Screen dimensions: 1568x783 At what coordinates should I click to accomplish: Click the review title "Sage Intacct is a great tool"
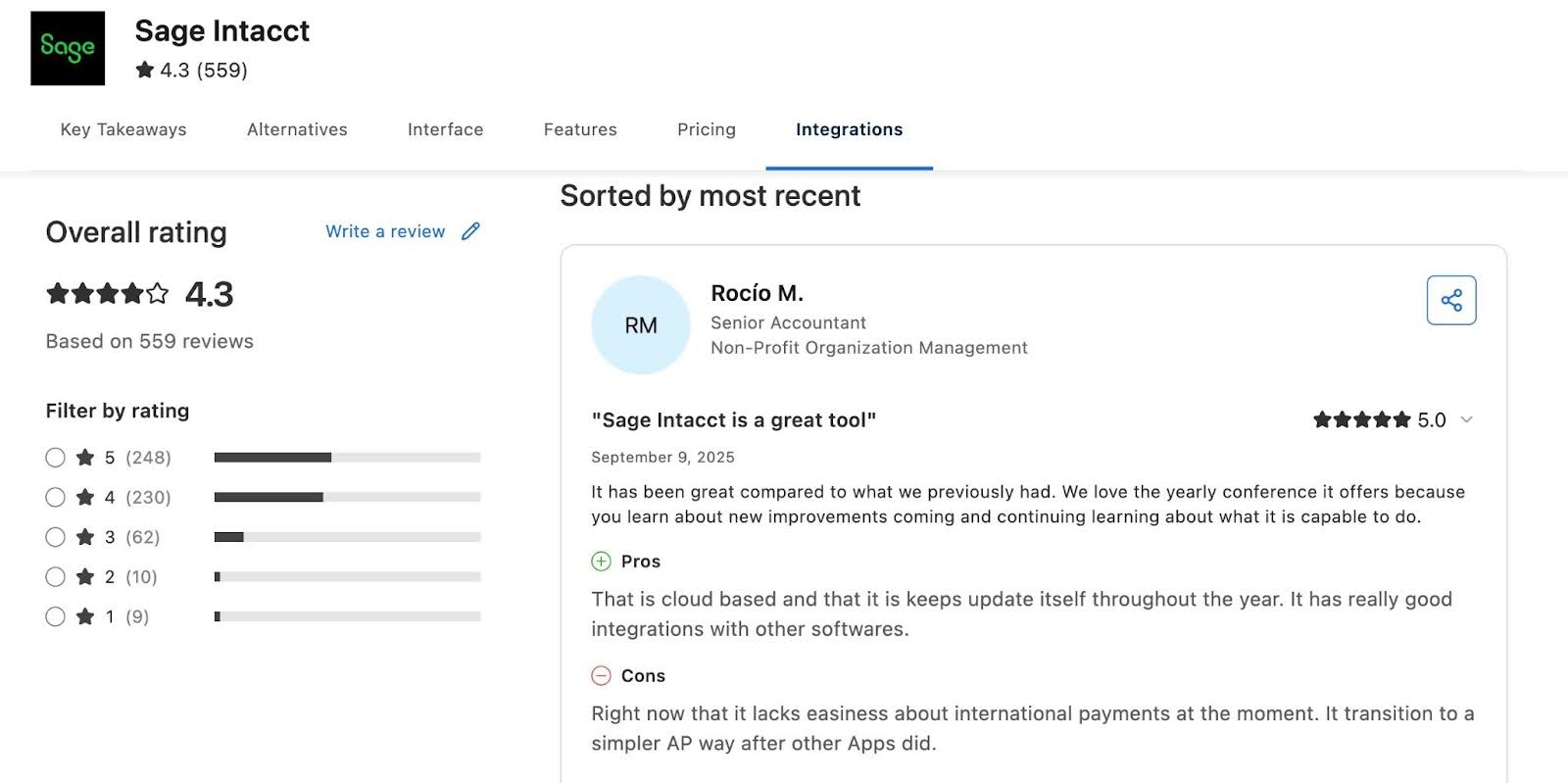coord(734,419)
